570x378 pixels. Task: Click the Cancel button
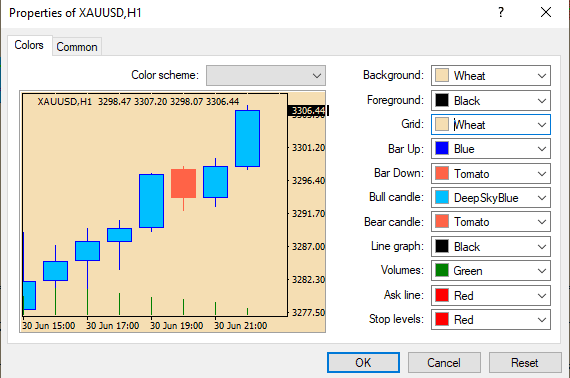[444, 362]
